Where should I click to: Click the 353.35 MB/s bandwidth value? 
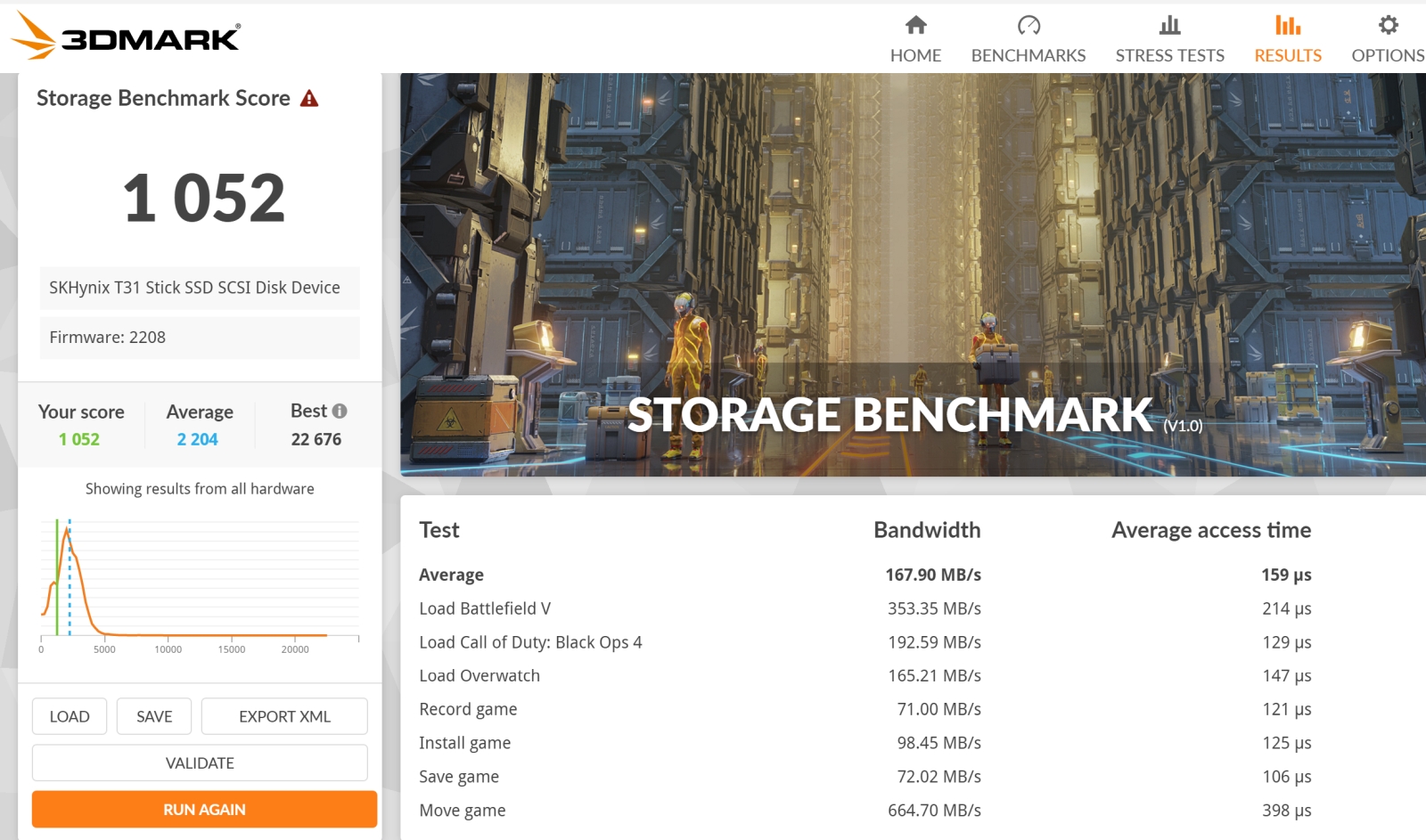click(x=934, y=608)
